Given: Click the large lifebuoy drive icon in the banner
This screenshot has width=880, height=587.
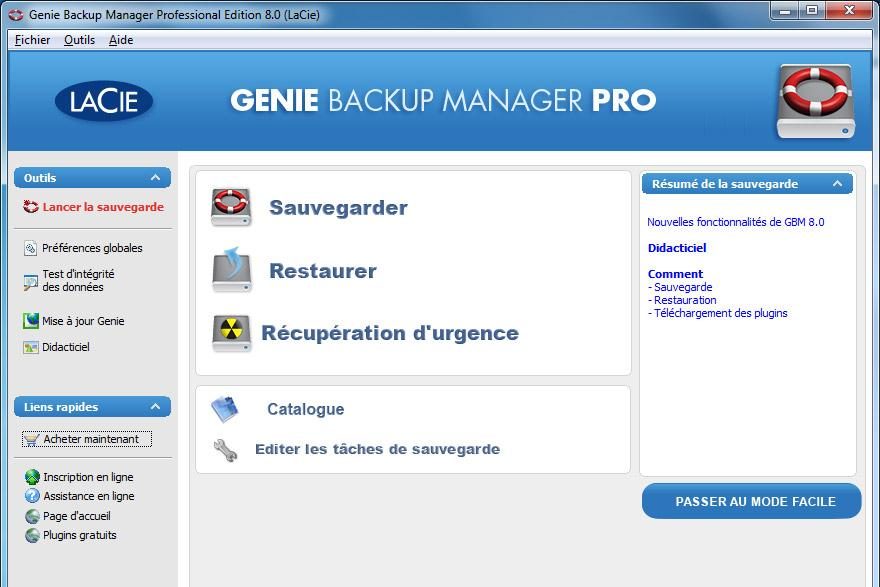Looking at the screenshot, I should [x=816, y=101].
